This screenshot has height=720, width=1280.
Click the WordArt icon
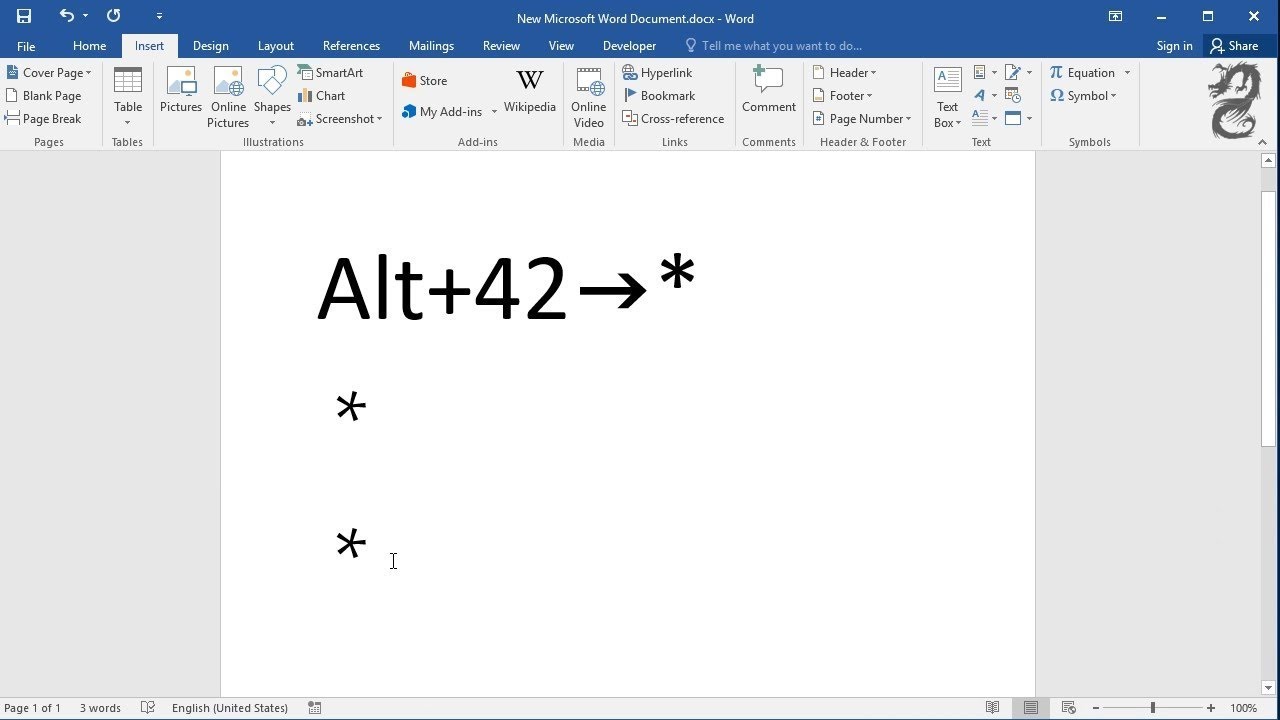tap(985, 96)
